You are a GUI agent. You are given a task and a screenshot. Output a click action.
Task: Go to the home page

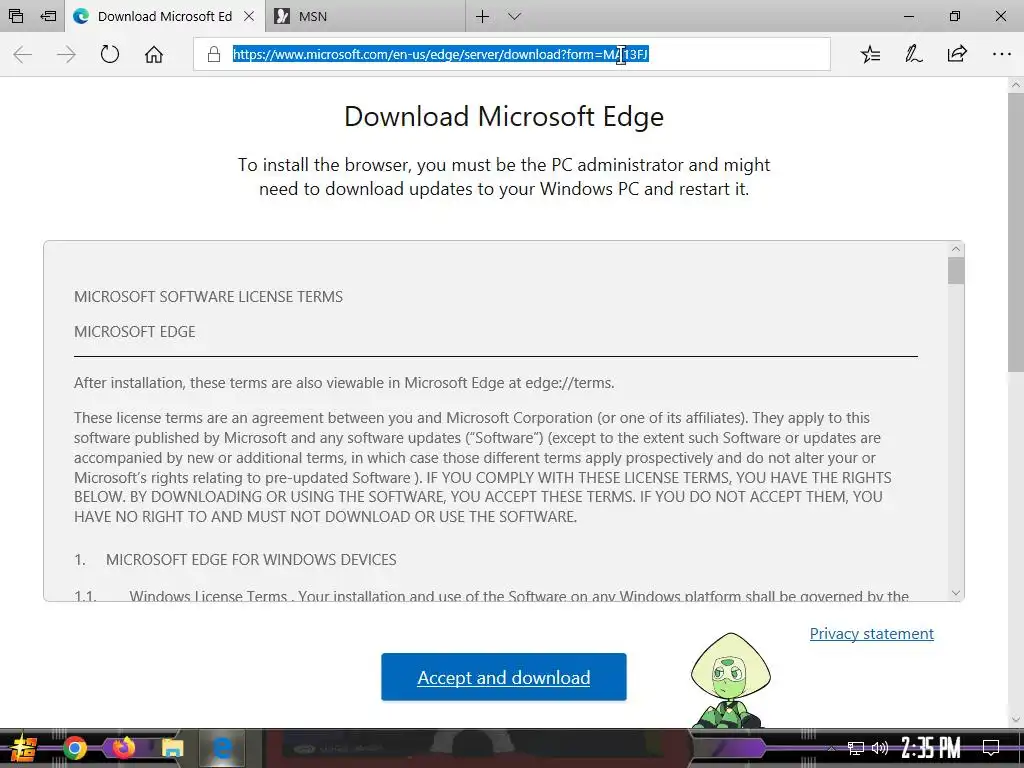[x=153, y=54]
